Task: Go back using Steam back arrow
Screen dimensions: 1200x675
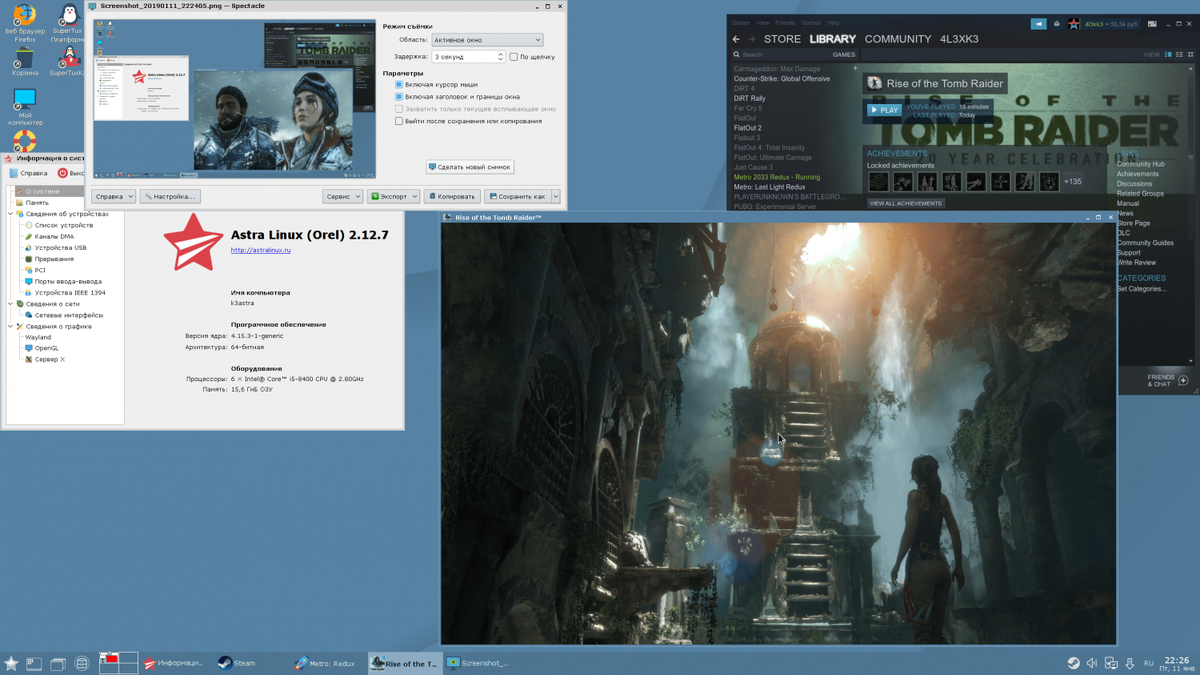Action: (x=737, y=39)
